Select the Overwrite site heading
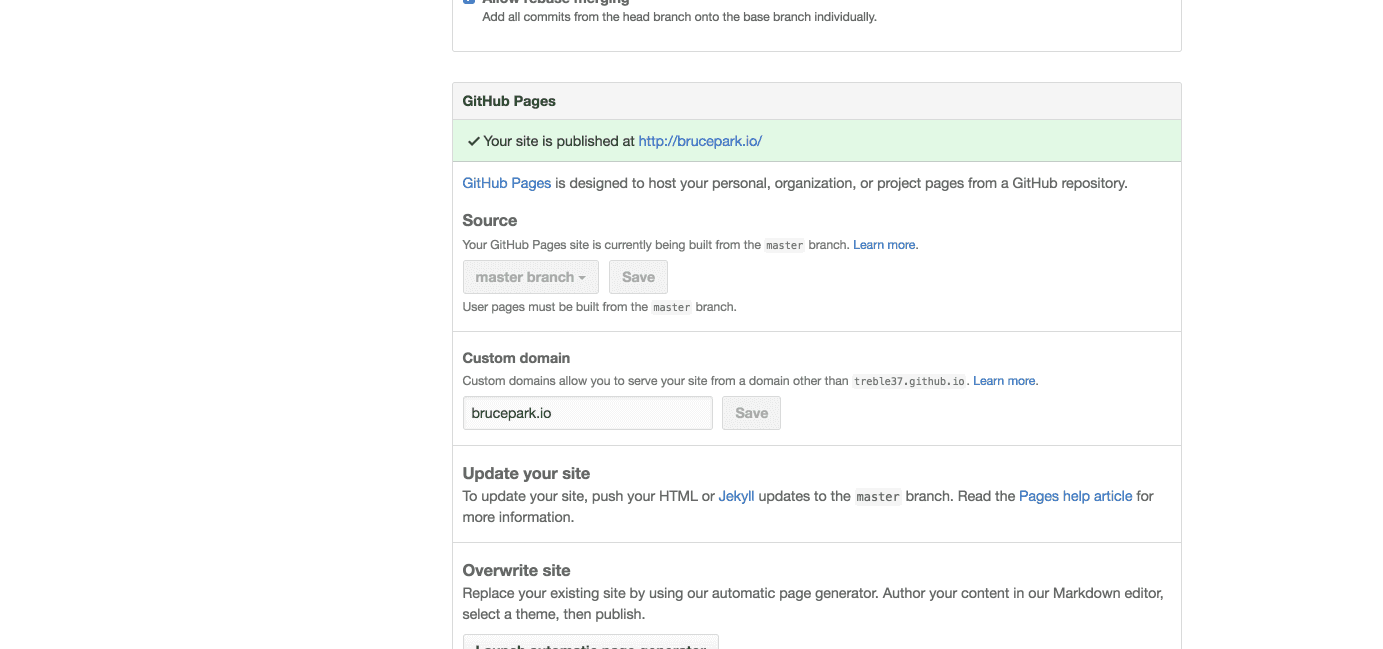Screen dimensions: 1383x649 click(x=516, y=570)
